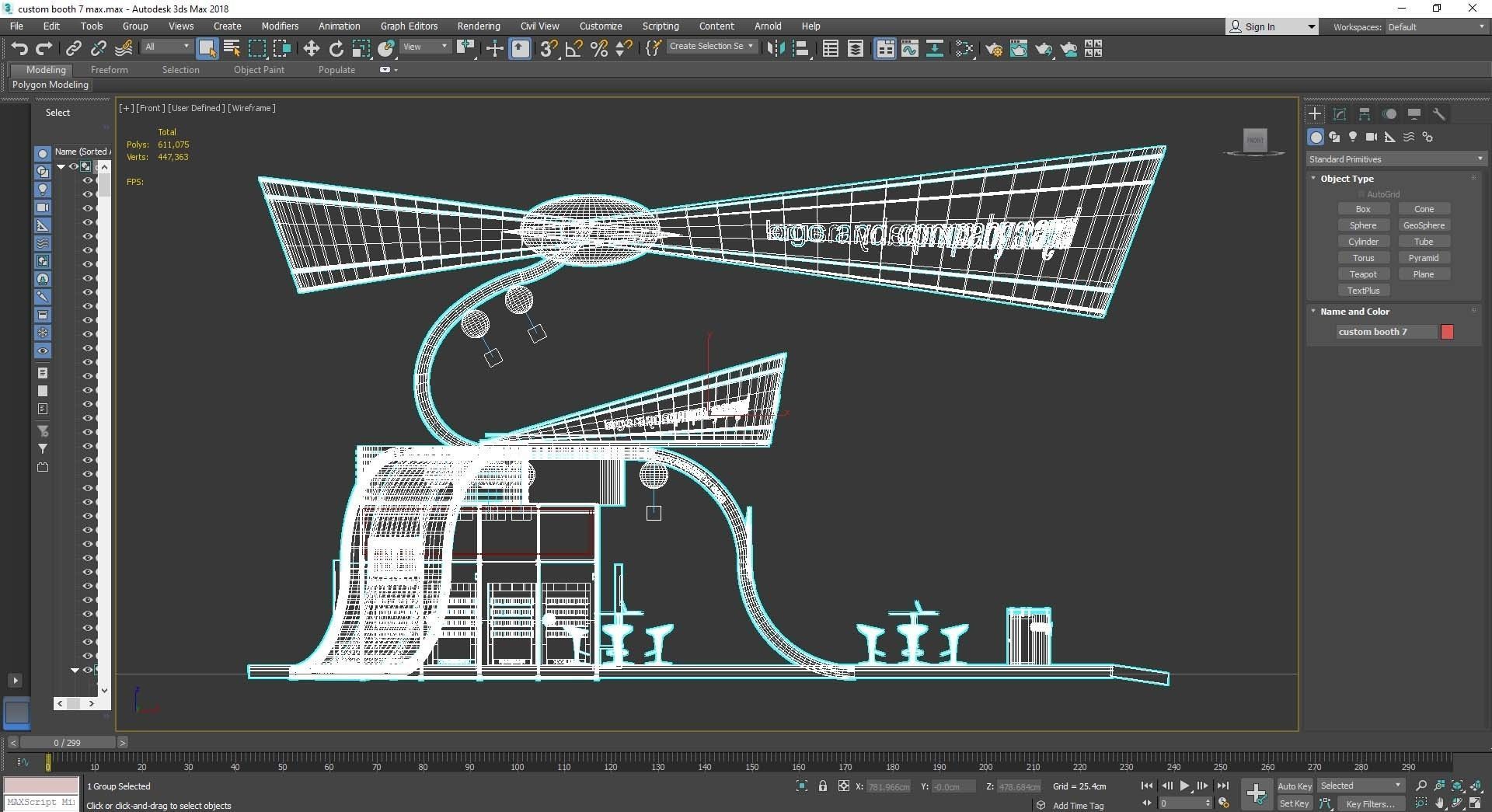1492x812 pixels.
Task: Open the Rendering menu
Action: click(x=479, y=26)
